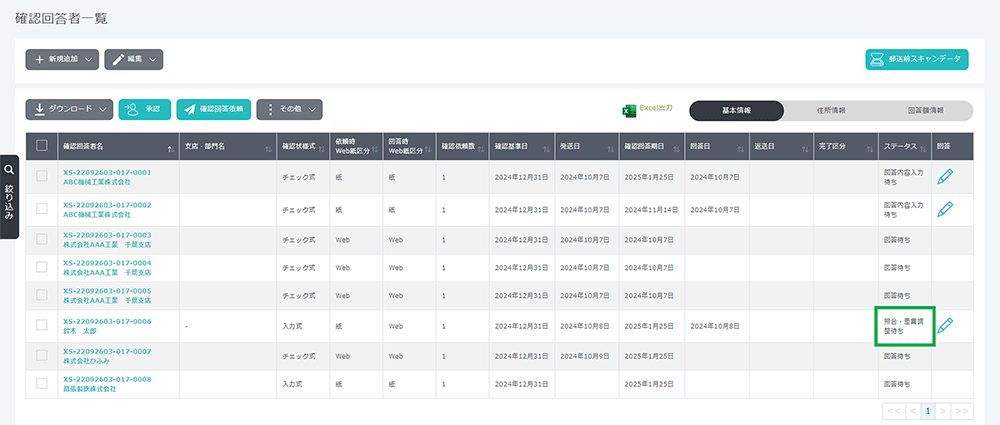The height and width of the screenshot is (425, 1000).
Task: Click the pencil icon in the 鈴木 太郎 row
Action: click(x=945, y=325)
